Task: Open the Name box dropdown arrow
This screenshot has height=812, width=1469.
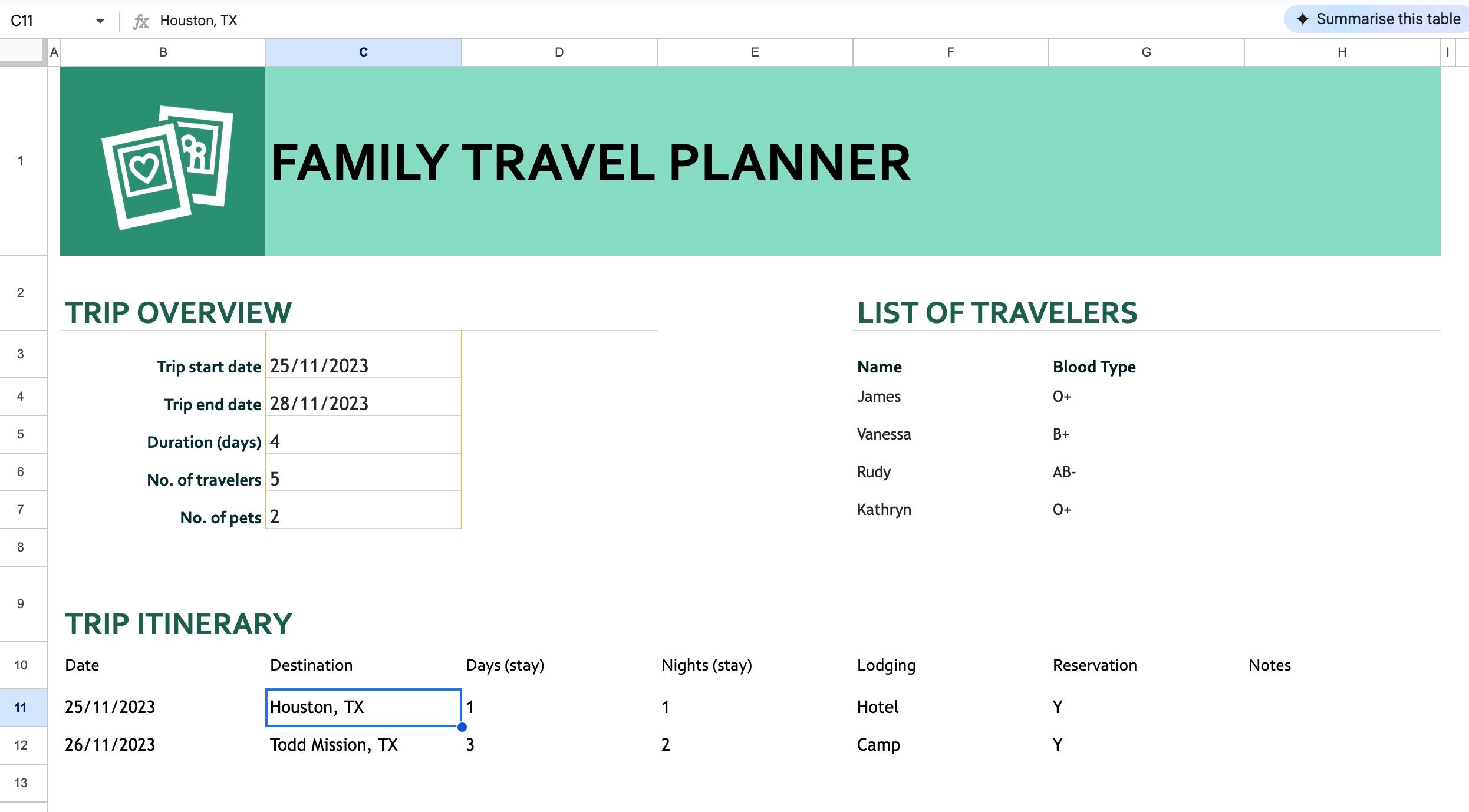Action: [x=100, y=21]
